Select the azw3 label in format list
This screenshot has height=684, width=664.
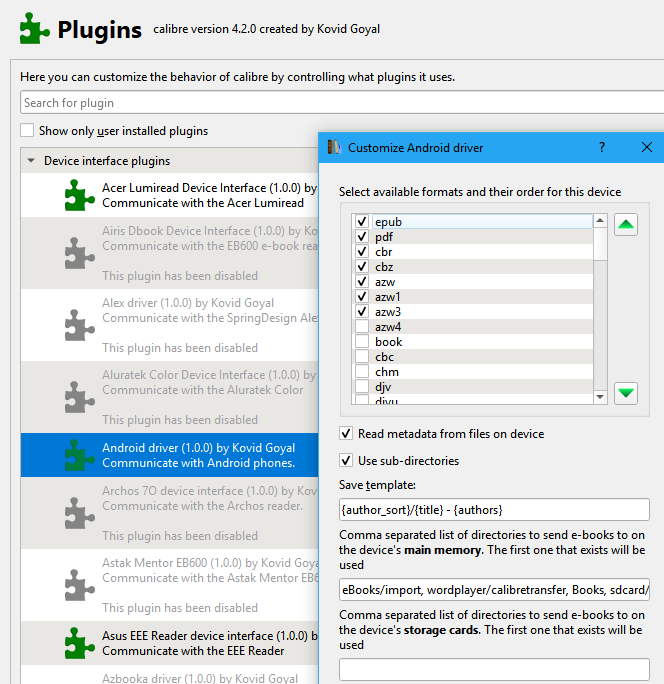coord(388,312)
